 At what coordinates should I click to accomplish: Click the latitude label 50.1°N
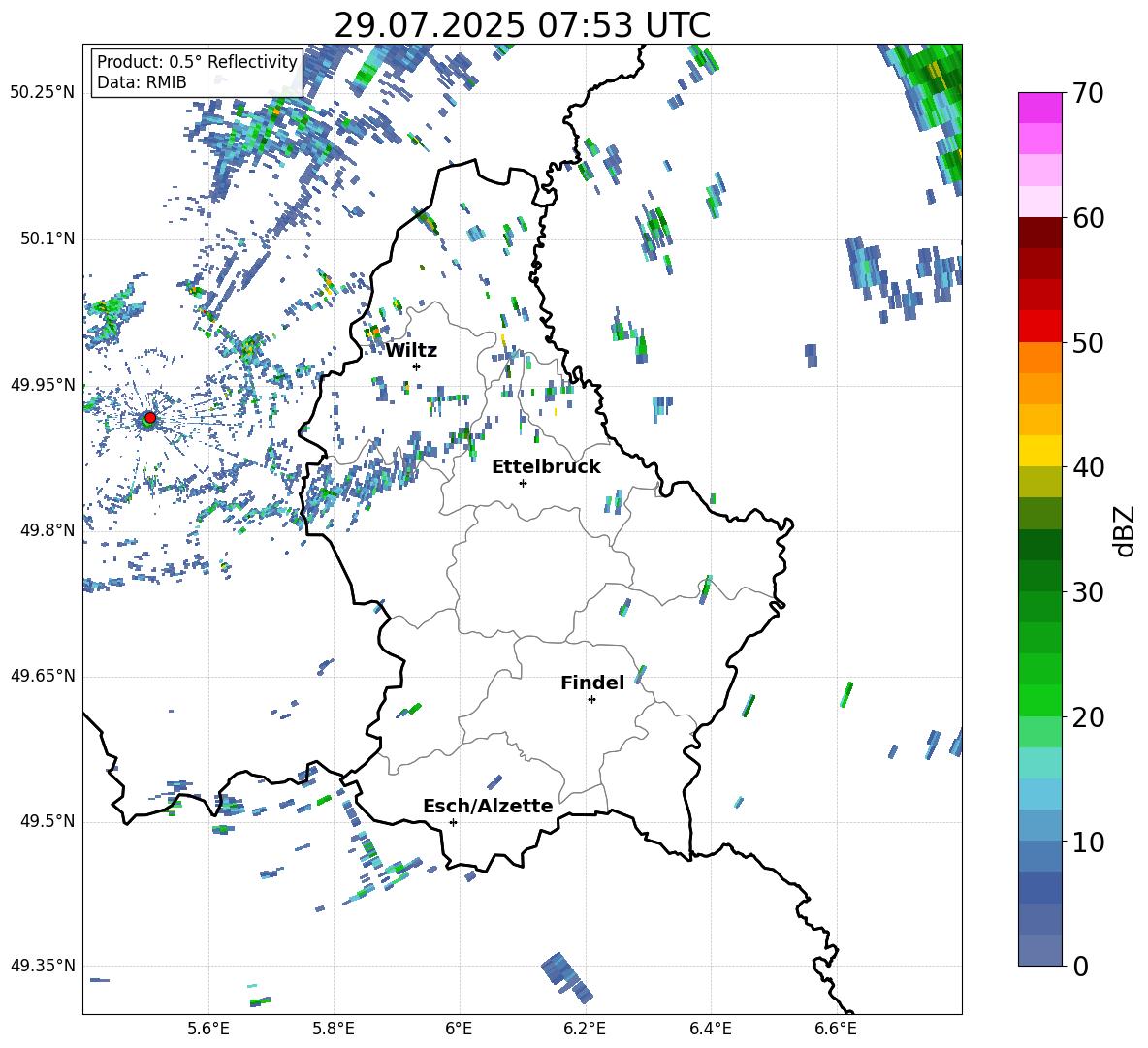(48, 238)
